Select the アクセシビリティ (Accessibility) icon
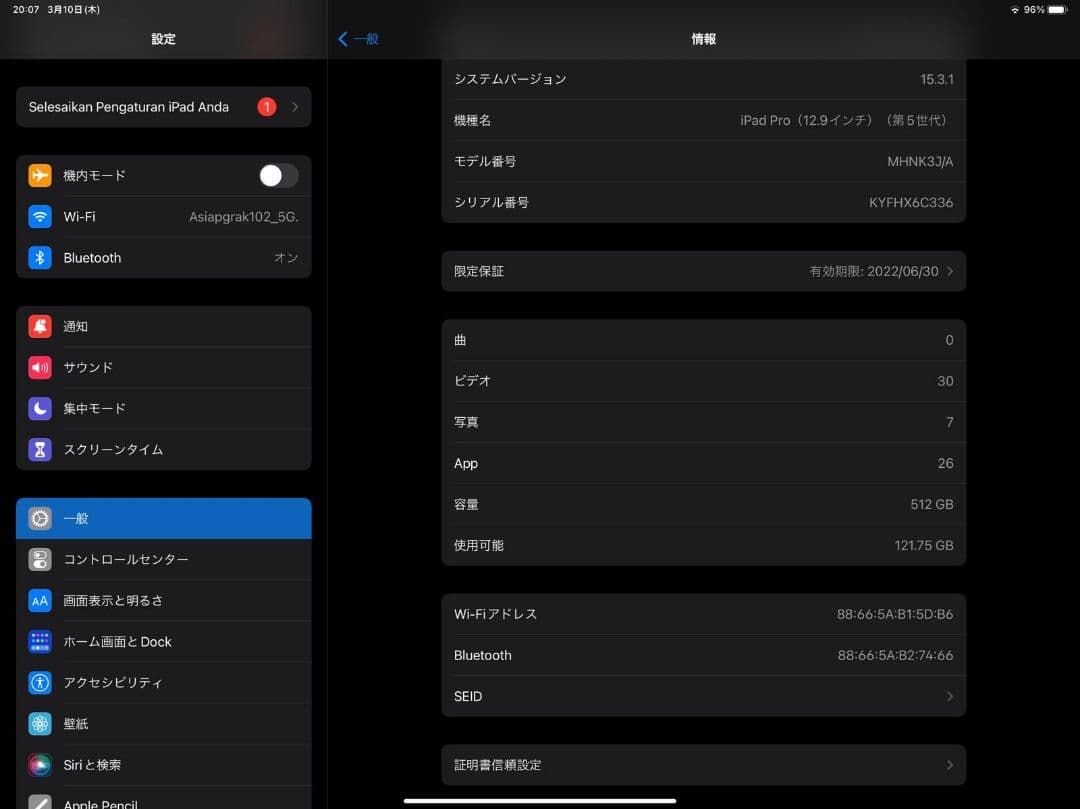The width and height of the screenshot is (1080, 809). 39,682
